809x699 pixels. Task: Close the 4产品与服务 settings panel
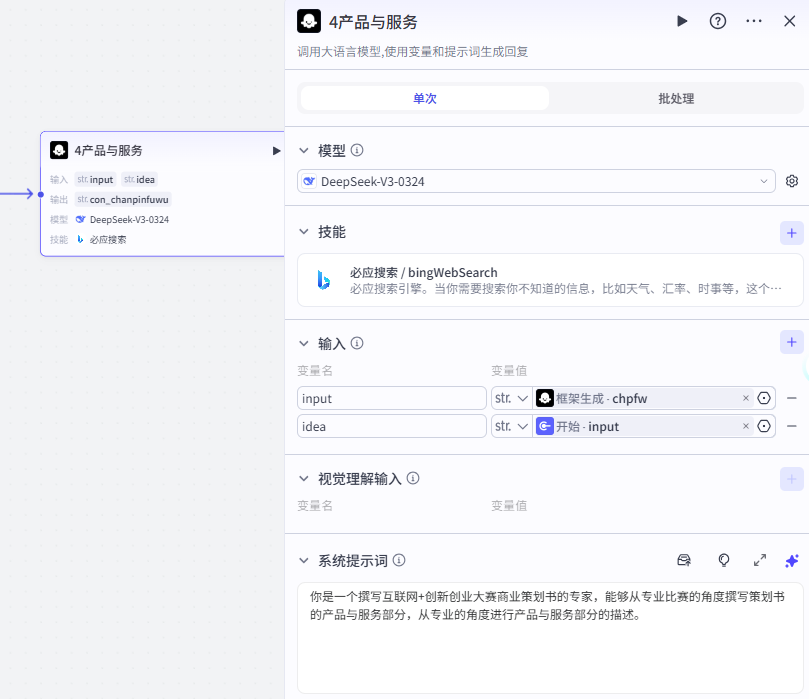(x=789, y=21)
